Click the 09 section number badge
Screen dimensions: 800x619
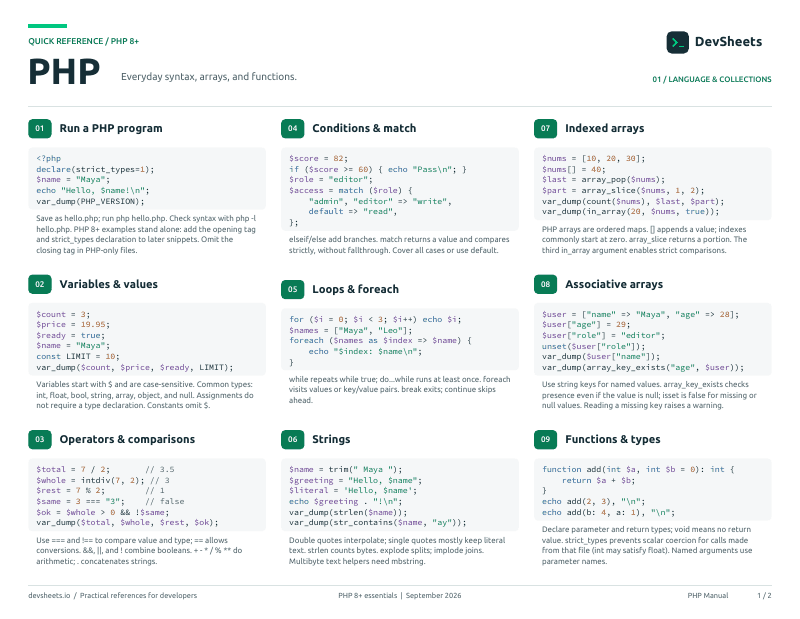tap(545, 439)
